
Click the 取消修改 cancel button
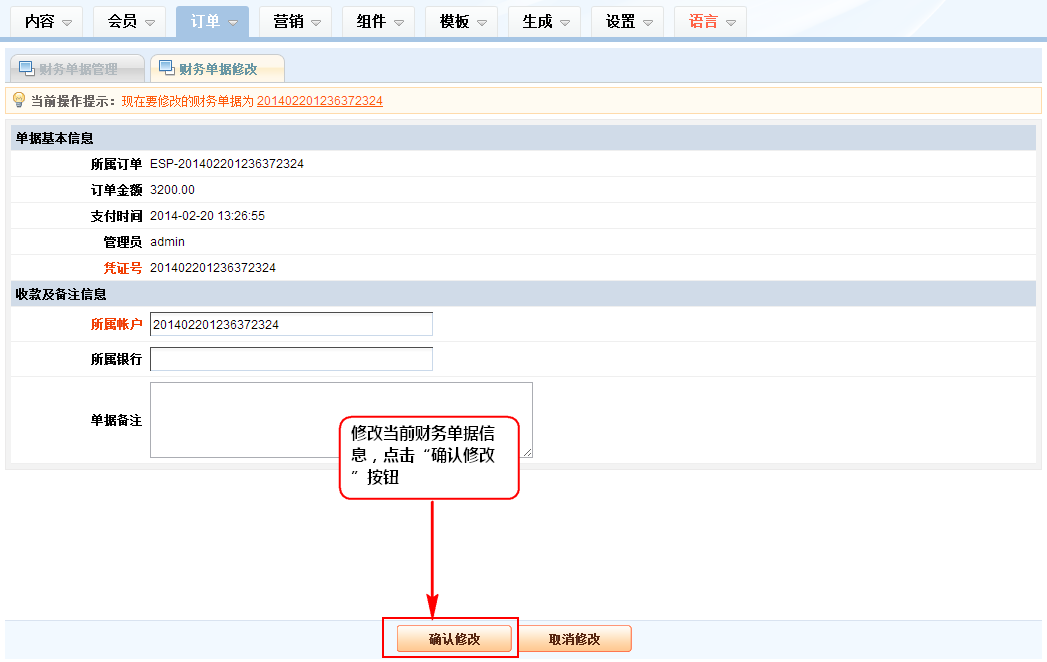(x=574, y=639)
